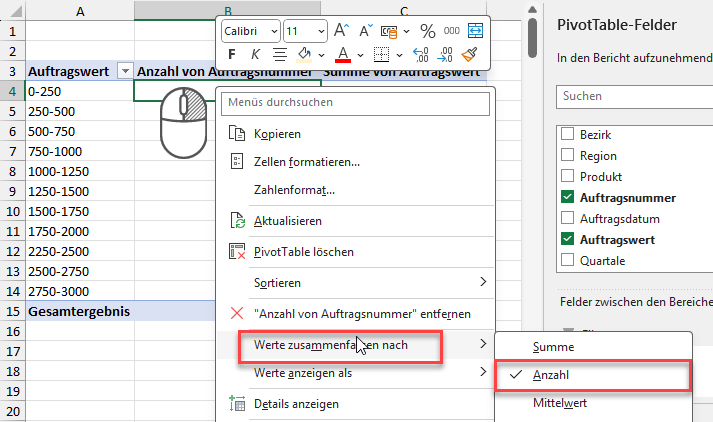Click the increase font size icon
Viewport: 713px width, 422px height.
342,30
